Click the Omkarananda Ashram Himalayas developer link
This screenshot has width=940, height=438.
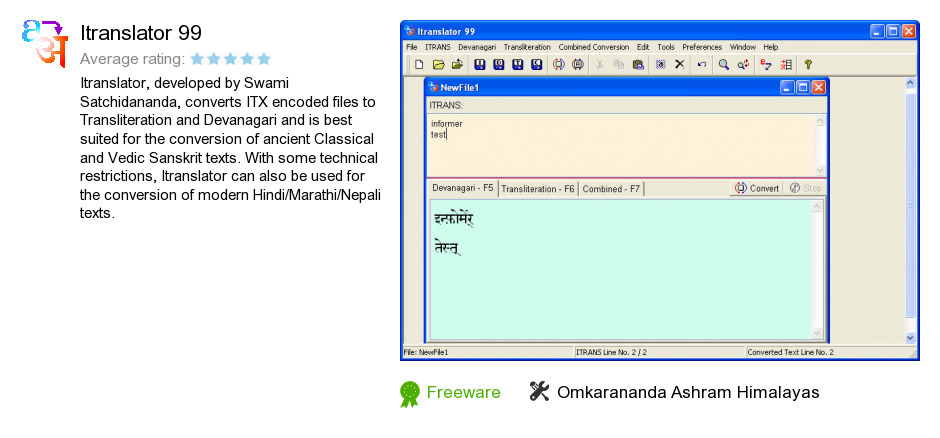688,392
